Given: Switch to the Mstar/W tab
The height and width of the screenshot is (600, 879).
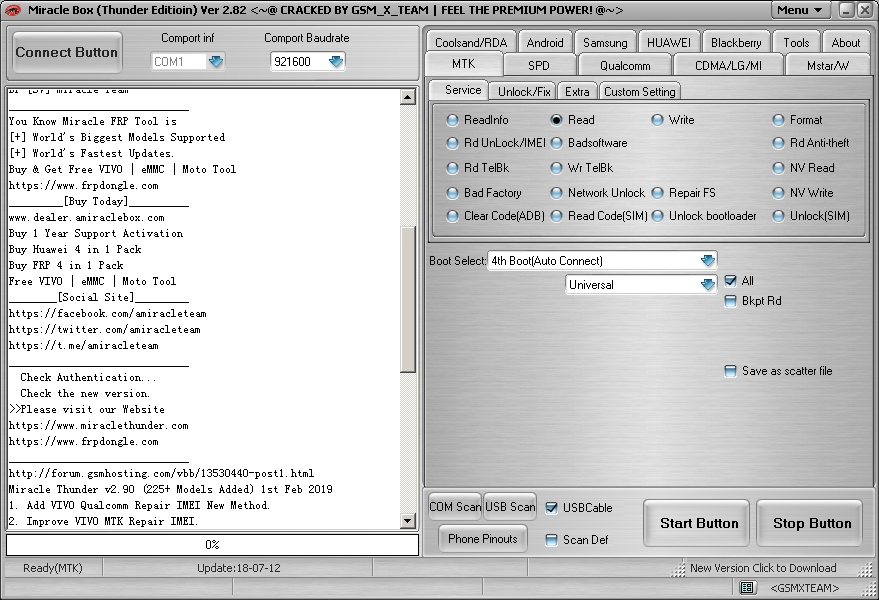Looking at the screenshot, I should pos(827,65).
